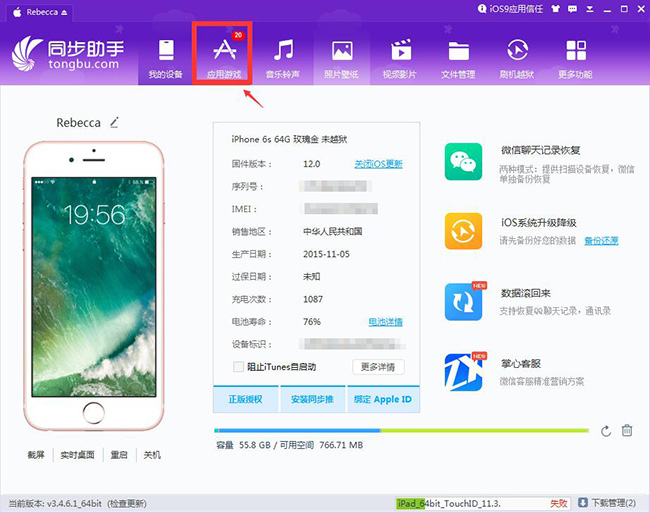The image size is (650, 513).
Task: Click firmware version value 12.0
Action: tap(312, 164)
